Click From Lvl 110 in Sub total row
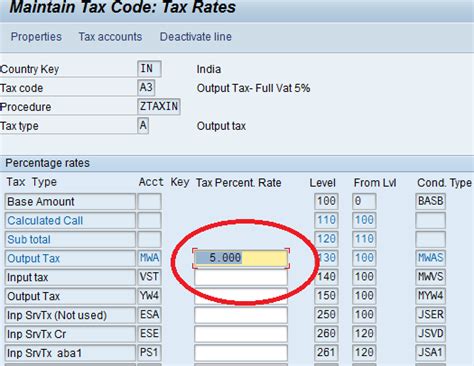The image size is (474, 366). [x=364, y=239]
